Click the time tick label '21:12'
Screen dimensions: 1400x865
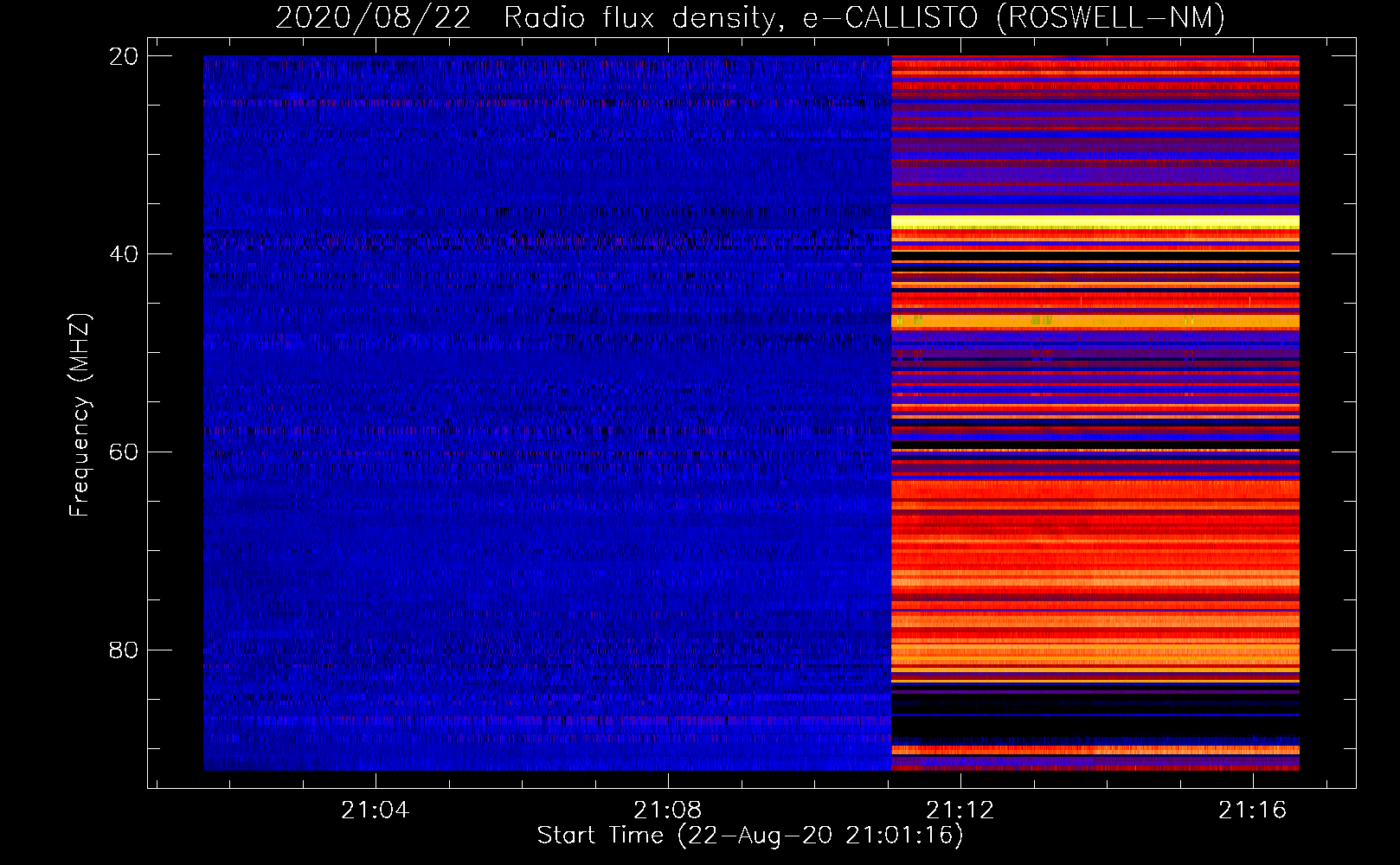960,811
